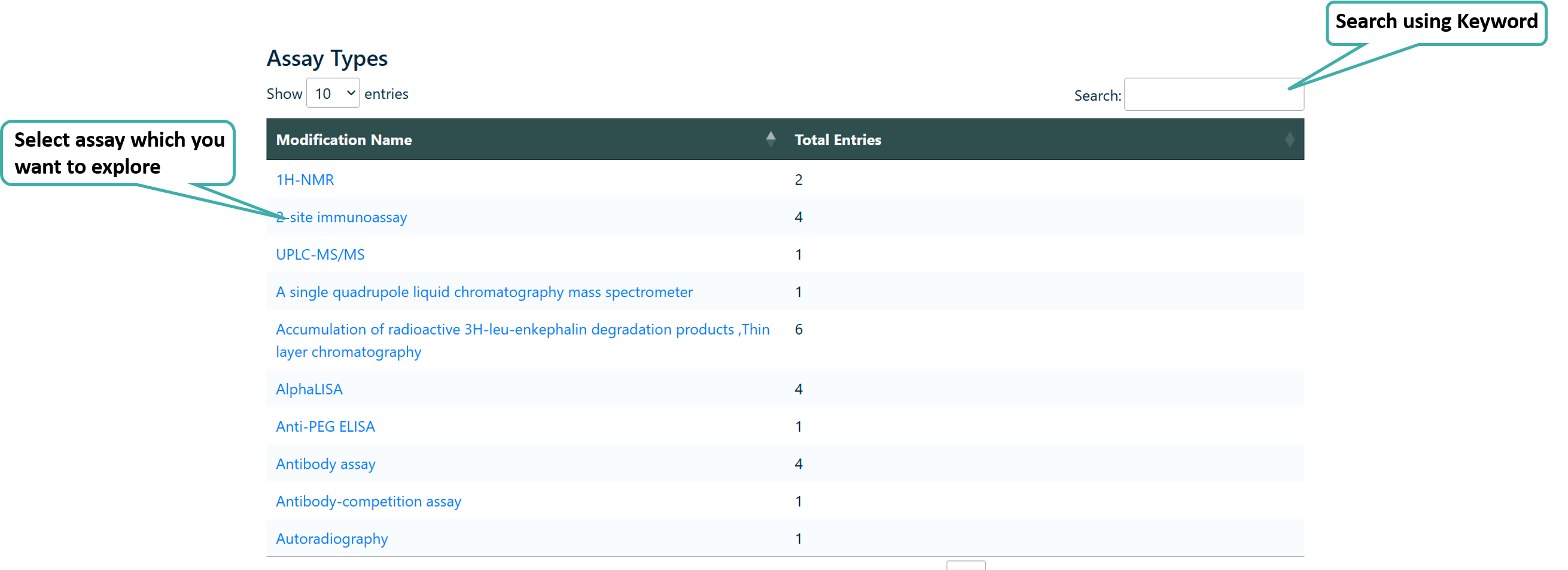Screen dimensions: 1568x570
Task: Click the Assay Types heading
Action: 327,59
